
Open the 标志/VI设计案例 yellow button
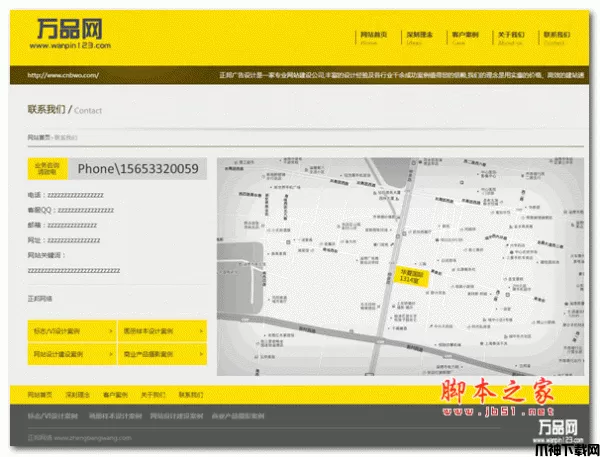click(72, 331)
